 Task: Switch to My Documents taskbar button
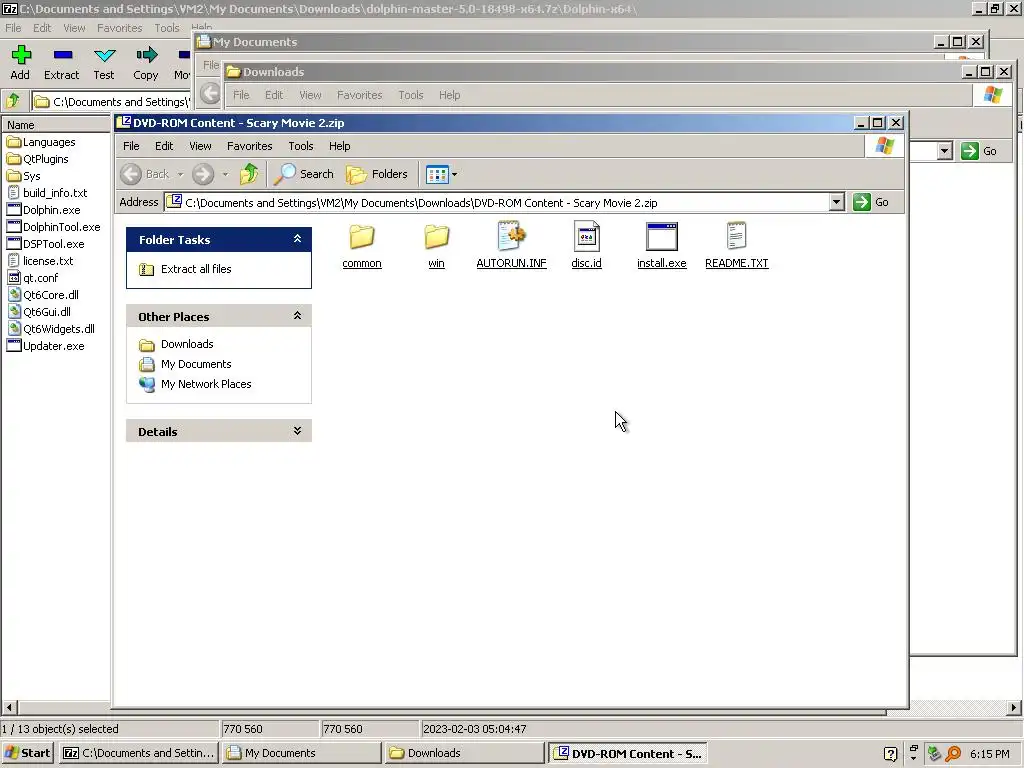(x=301, y=753)
